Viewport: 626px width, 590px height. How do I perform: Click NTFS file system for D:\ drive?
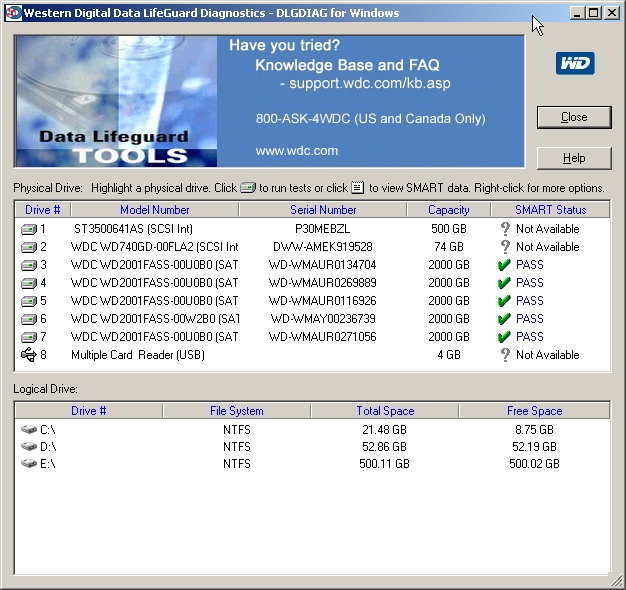point(237,446)
